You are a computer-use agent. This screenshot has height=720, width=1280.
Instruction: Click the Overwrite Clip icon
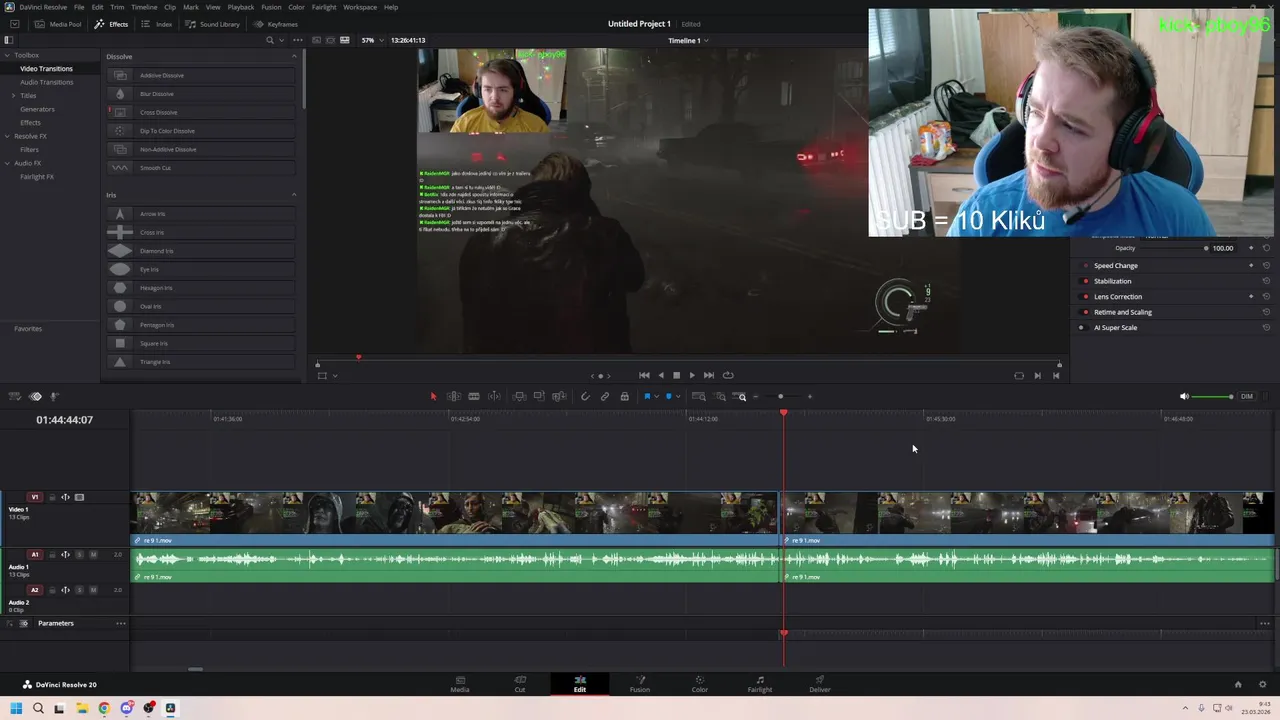(539, 396)
